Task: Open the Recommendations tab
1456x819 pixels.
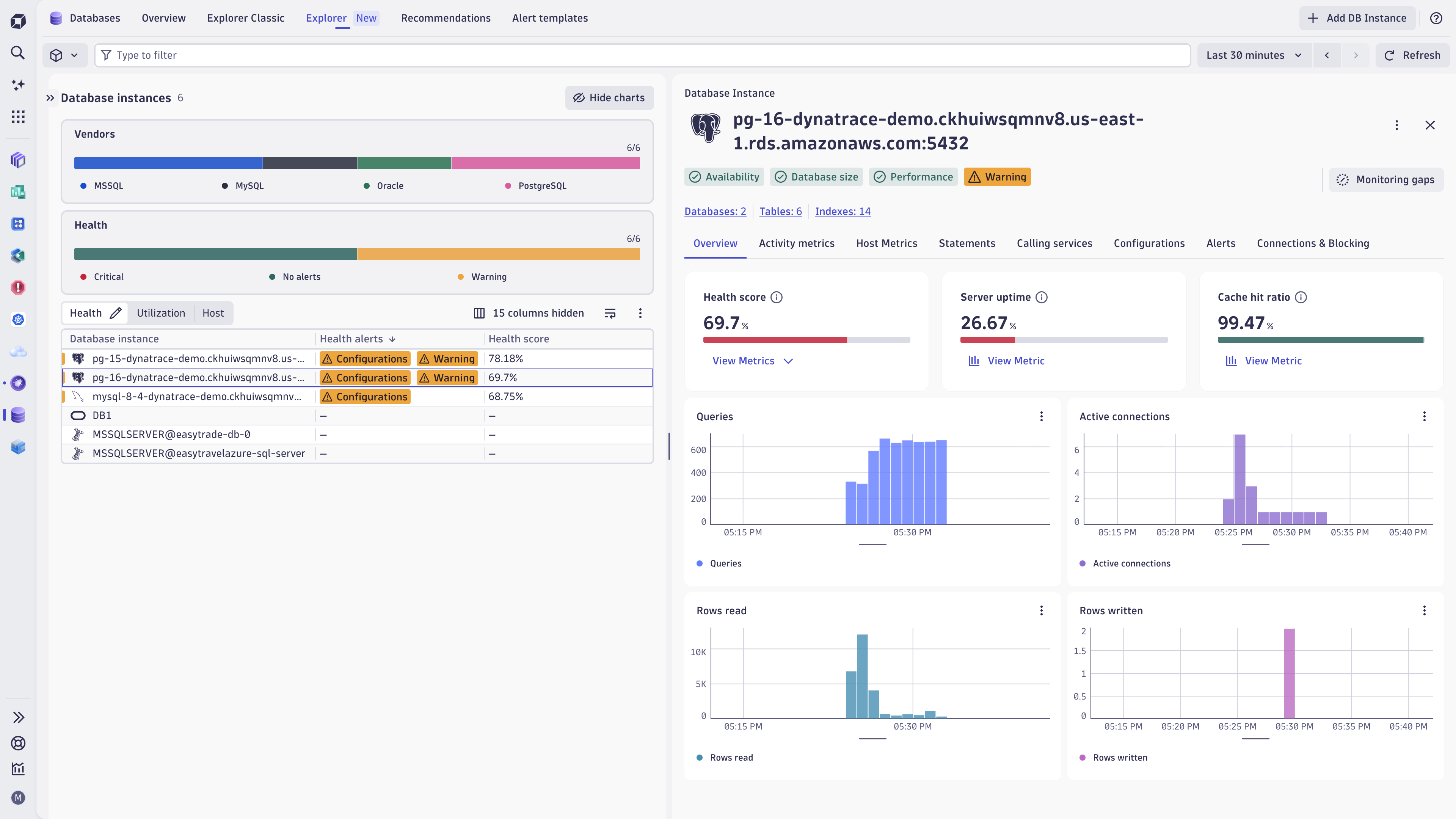Action: pyautogui.click(x=446, y=18)
